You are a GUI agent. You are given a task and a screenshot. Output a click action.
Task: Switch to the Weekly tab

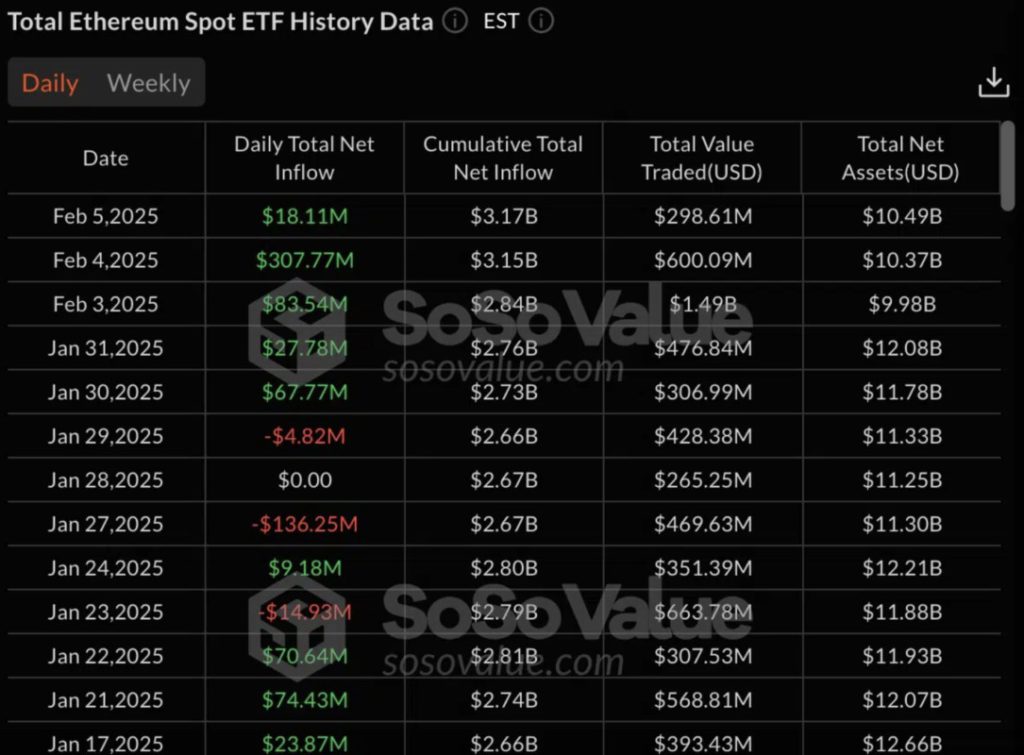[x=148, y=83]
